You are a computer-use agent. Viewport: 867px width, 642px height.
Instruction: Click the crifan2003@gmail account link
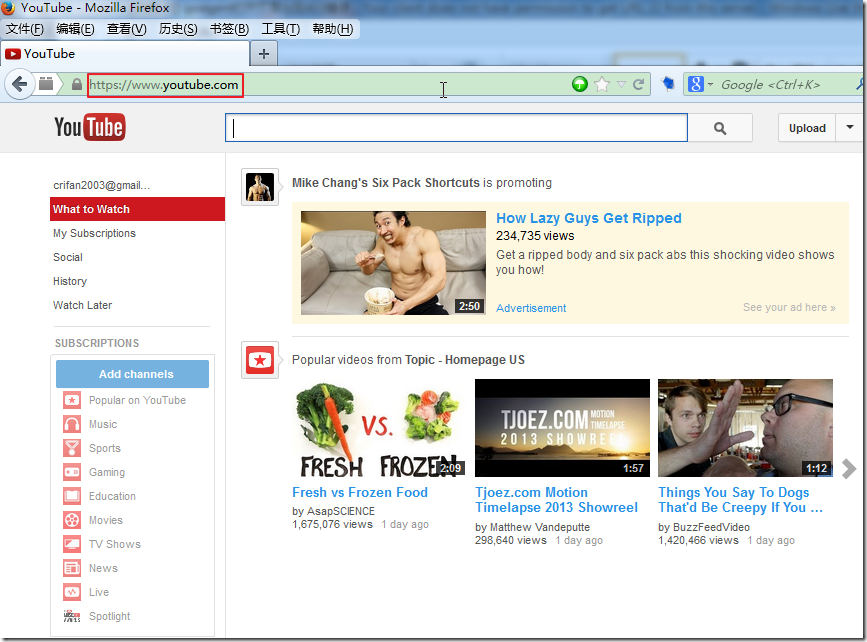(x=102, y=185)
